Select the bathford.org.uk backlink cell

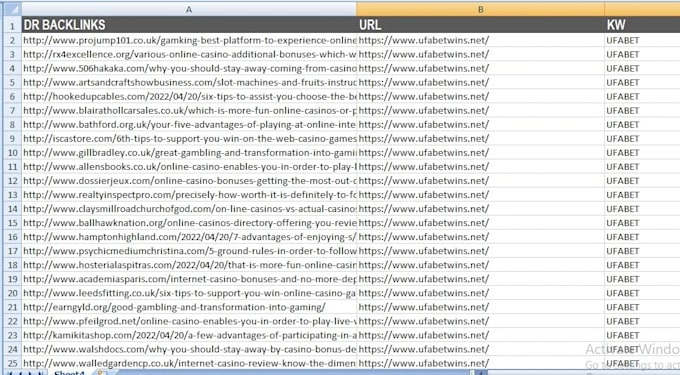(189, 124)
